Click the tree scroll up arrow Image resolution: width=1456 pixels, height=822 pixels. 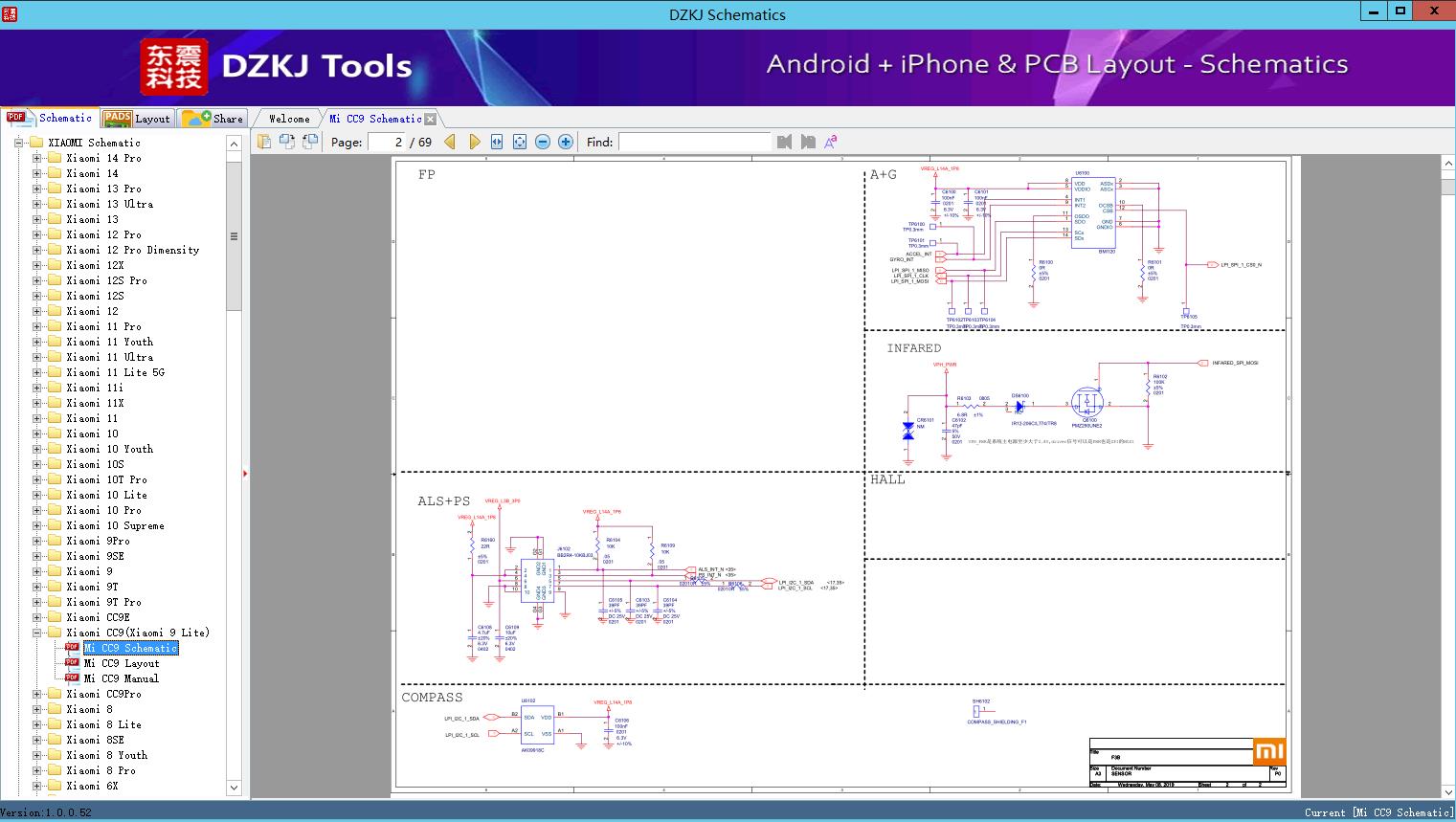234,144
